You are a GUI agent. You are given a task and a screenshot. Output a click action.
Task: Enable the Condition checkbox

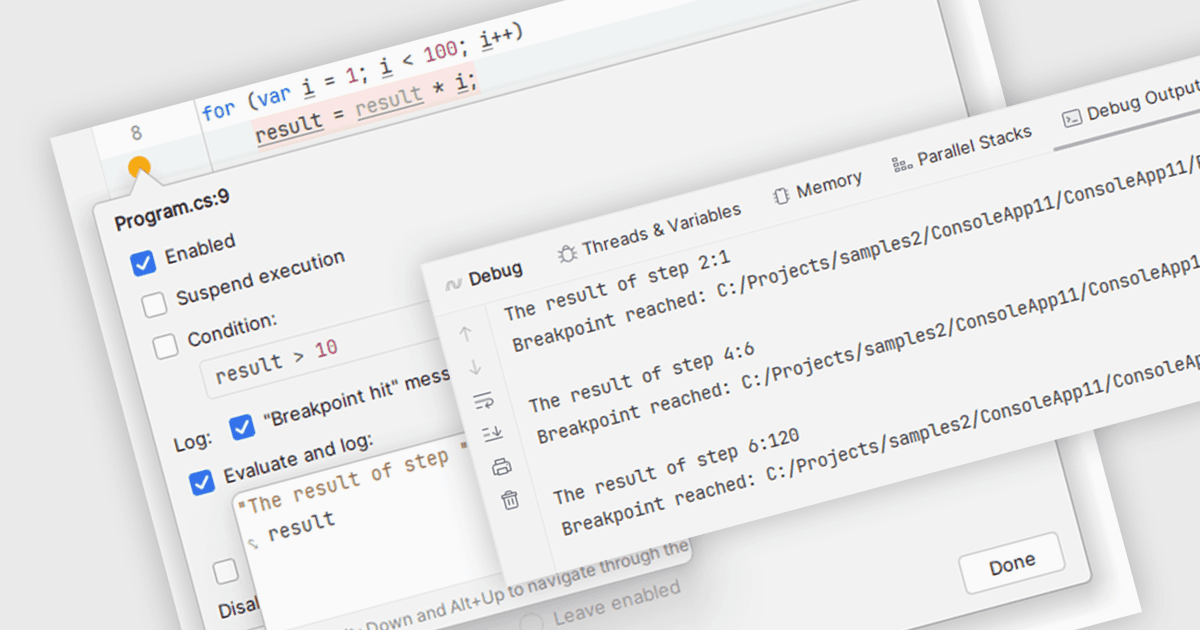(x=165, y=346)
